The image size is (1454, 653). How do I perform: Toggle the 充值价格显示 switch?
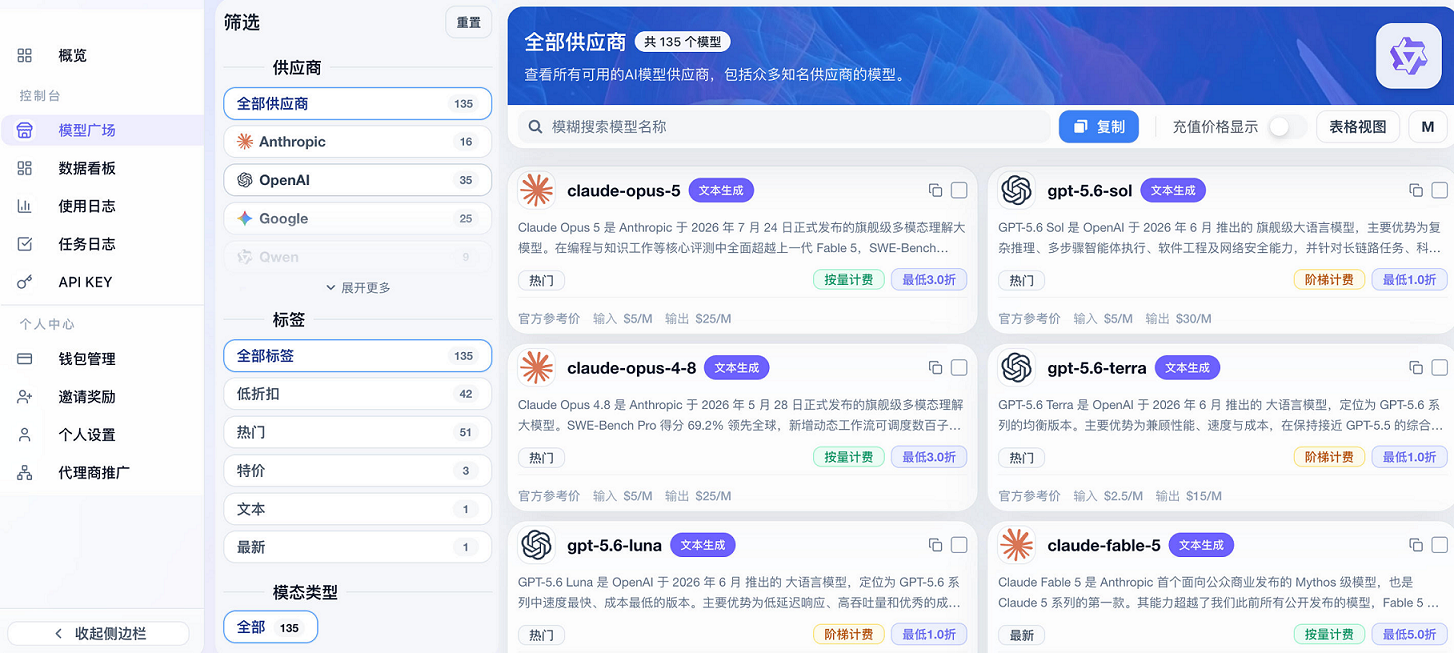click(x=1287, y=127)
